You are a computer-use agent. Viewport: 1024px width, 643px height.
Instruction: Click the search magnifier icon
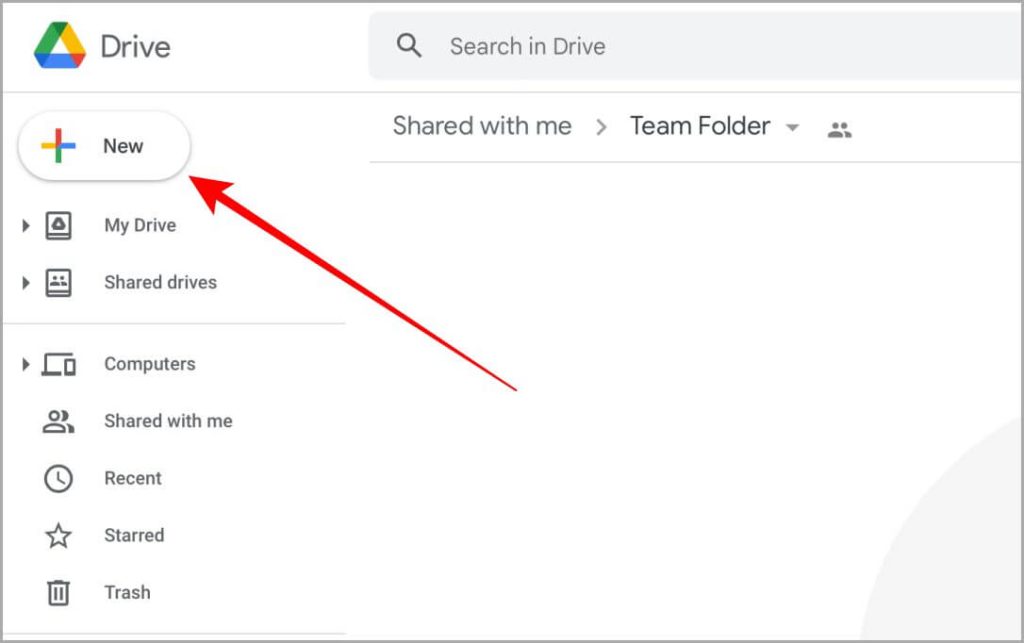[409, 45]
